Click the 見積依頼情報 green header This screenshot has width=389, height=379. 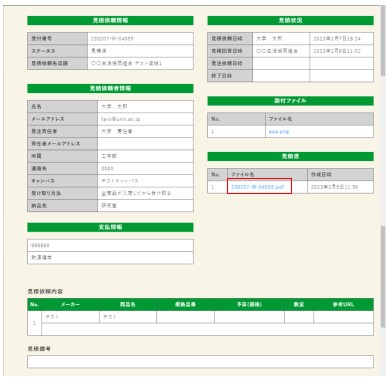coord(110,20)
